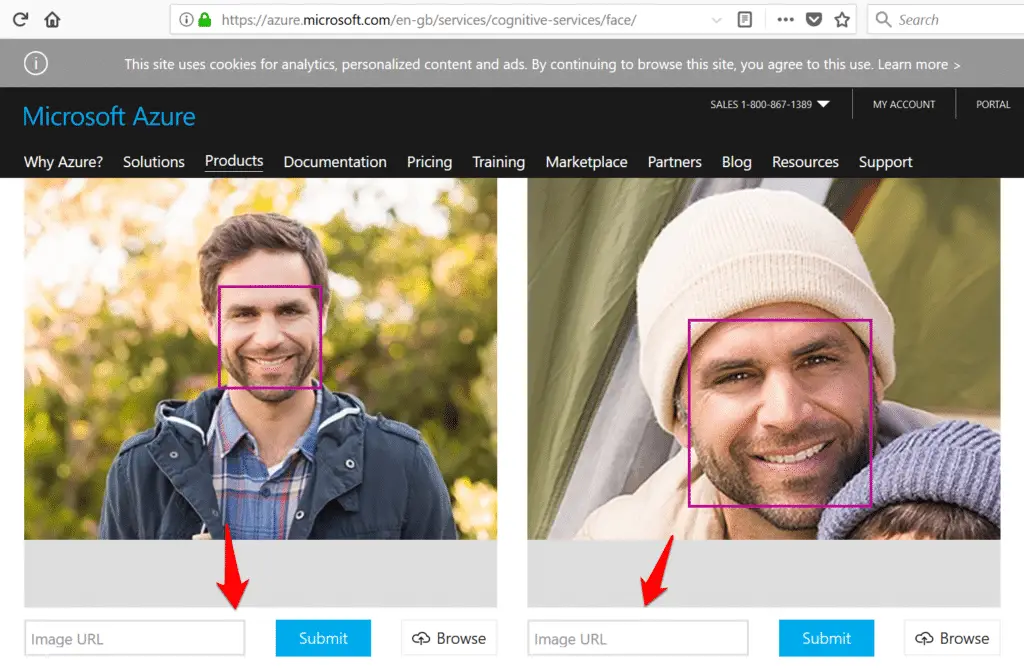Click the left Submit button
Image resolution: width=1024 pixels, height=668 pixels.
coord(323,638)
